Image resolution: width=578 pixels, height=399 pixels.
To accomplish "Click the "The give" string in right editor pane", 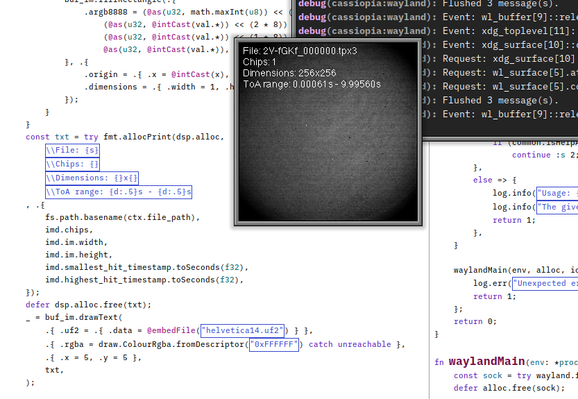I will [557, 207].
